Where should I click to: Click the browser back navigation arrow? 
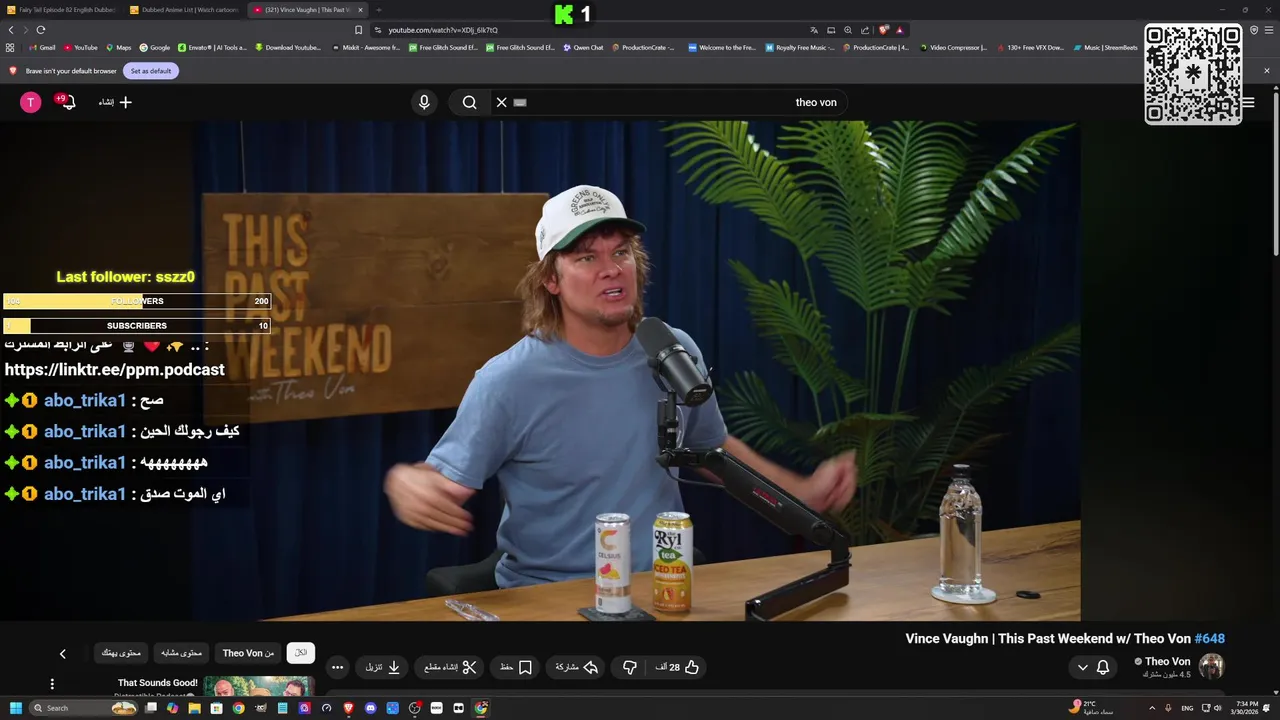coord(11,30)
